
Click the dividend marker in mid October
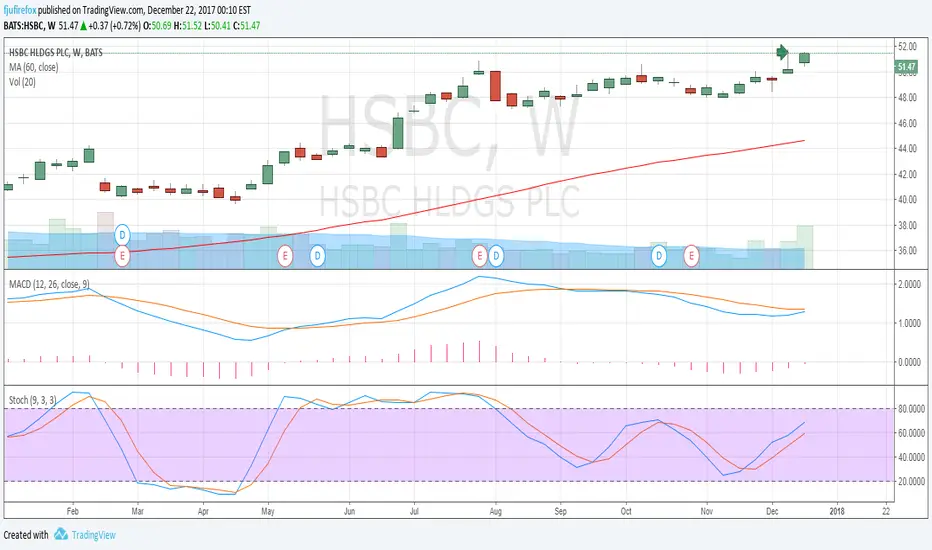coord(659,256)
